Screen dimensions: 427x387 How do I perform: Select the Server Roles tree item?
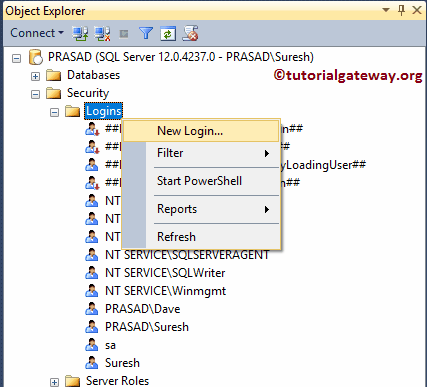tap(117, 381)
